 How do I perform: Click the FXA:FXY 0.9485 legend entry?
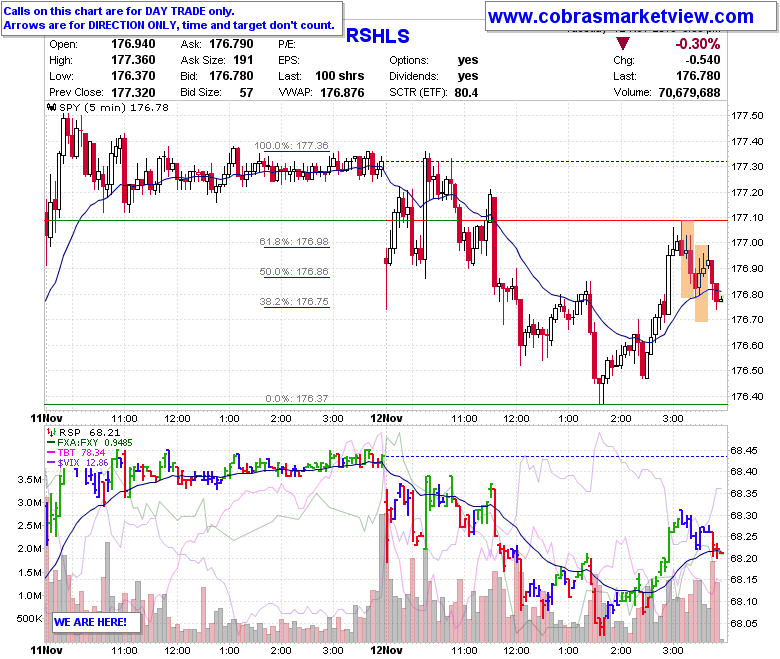[x=95, y=442]
